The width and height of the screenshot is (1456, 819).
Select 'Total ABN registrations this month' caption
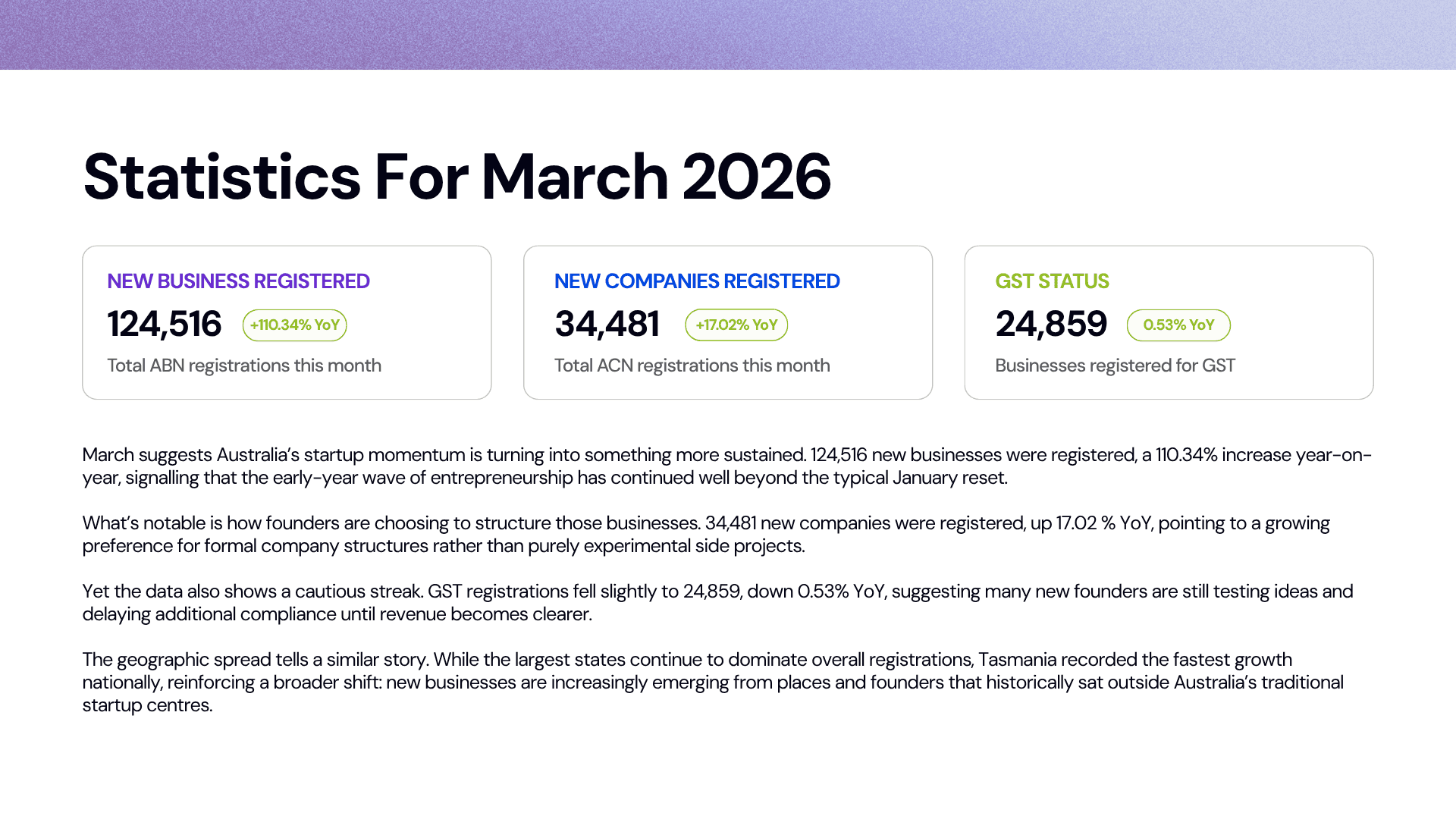coord(243,366)
